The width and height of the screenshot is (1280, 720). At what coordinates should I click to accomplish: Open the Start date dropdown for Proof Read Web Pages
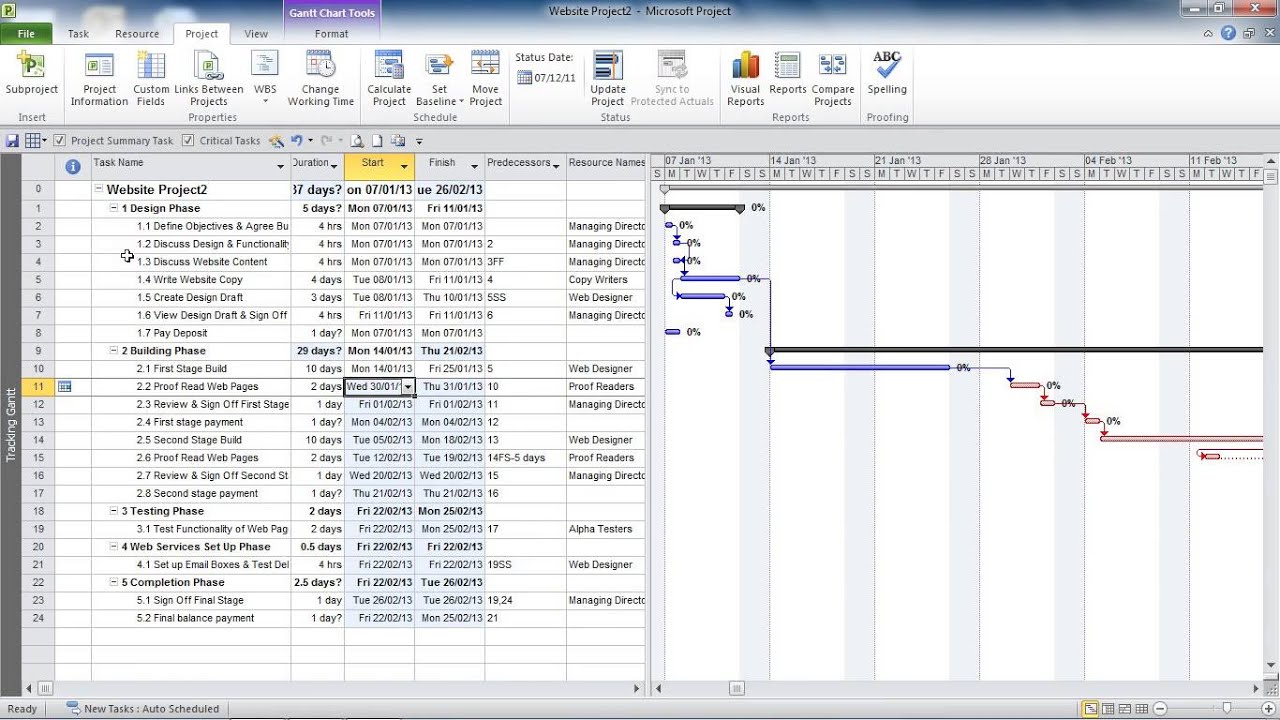[x=406, y=386]
